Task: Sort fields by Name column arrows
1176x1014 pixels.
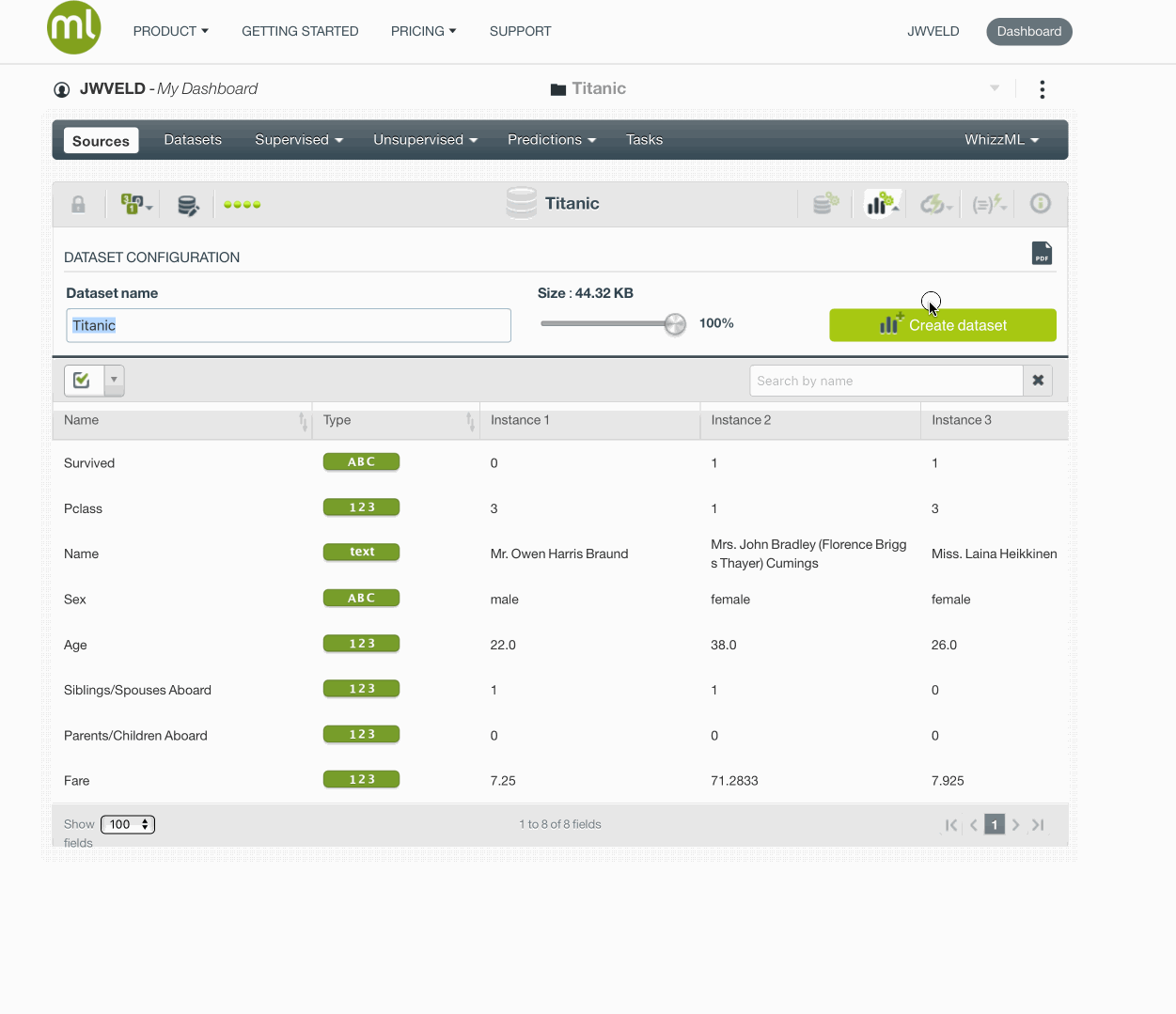Action: tap(303, 421)
